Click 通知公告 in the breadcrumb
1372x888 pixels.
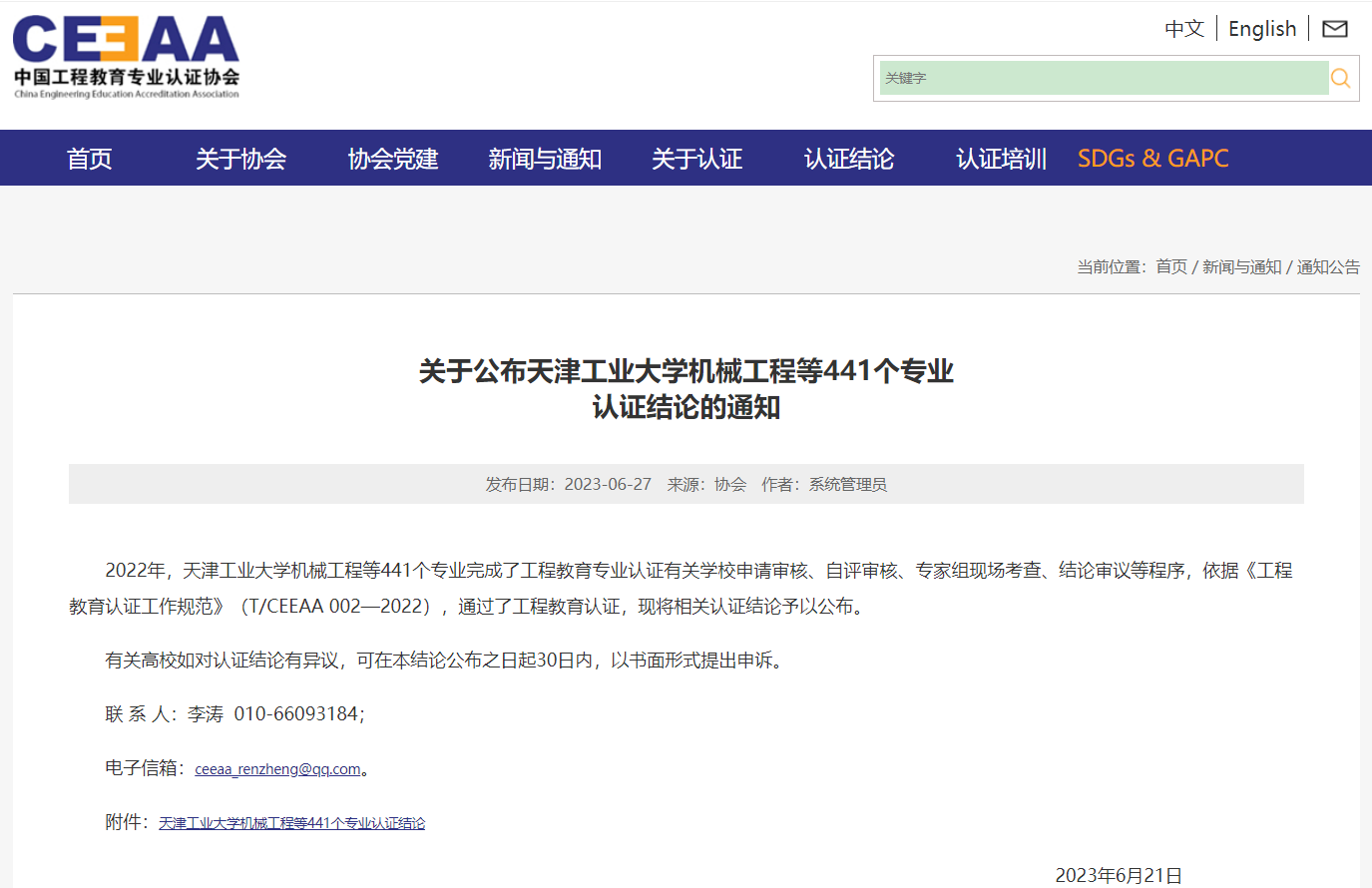tap(1327, 266)
